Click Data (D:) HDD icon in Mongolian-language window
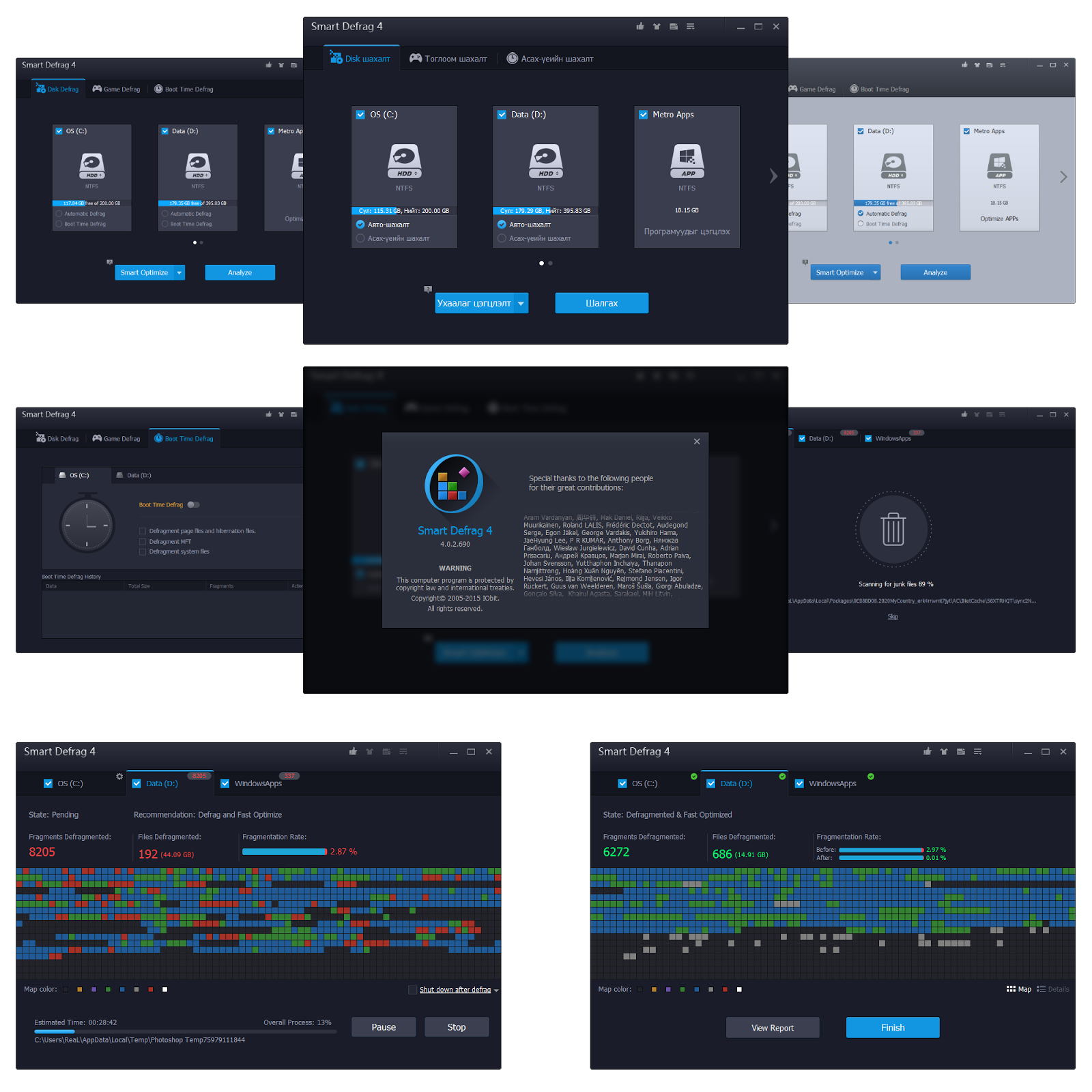The width and height of the screenshot is (1092, 1092). (x=545, y=162)
